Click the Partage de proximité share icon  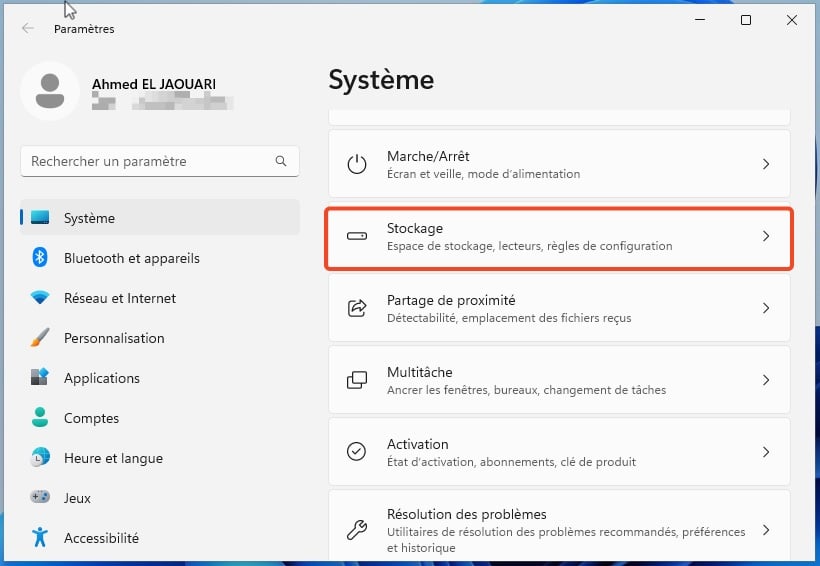coord(357,308)
